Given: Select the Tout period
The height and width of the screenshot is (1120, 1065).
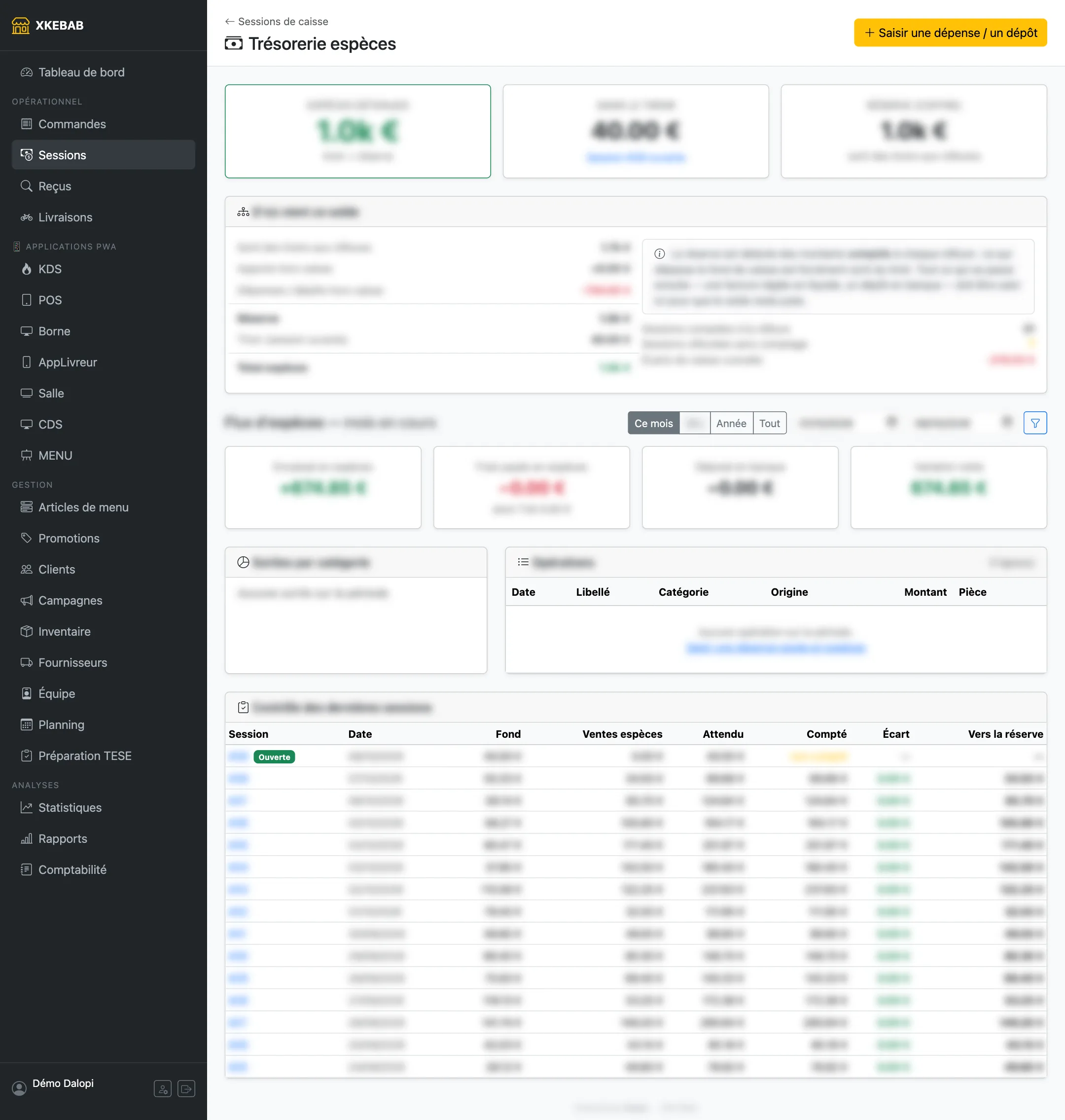Looking at the screenshot, I should point(770,423).
